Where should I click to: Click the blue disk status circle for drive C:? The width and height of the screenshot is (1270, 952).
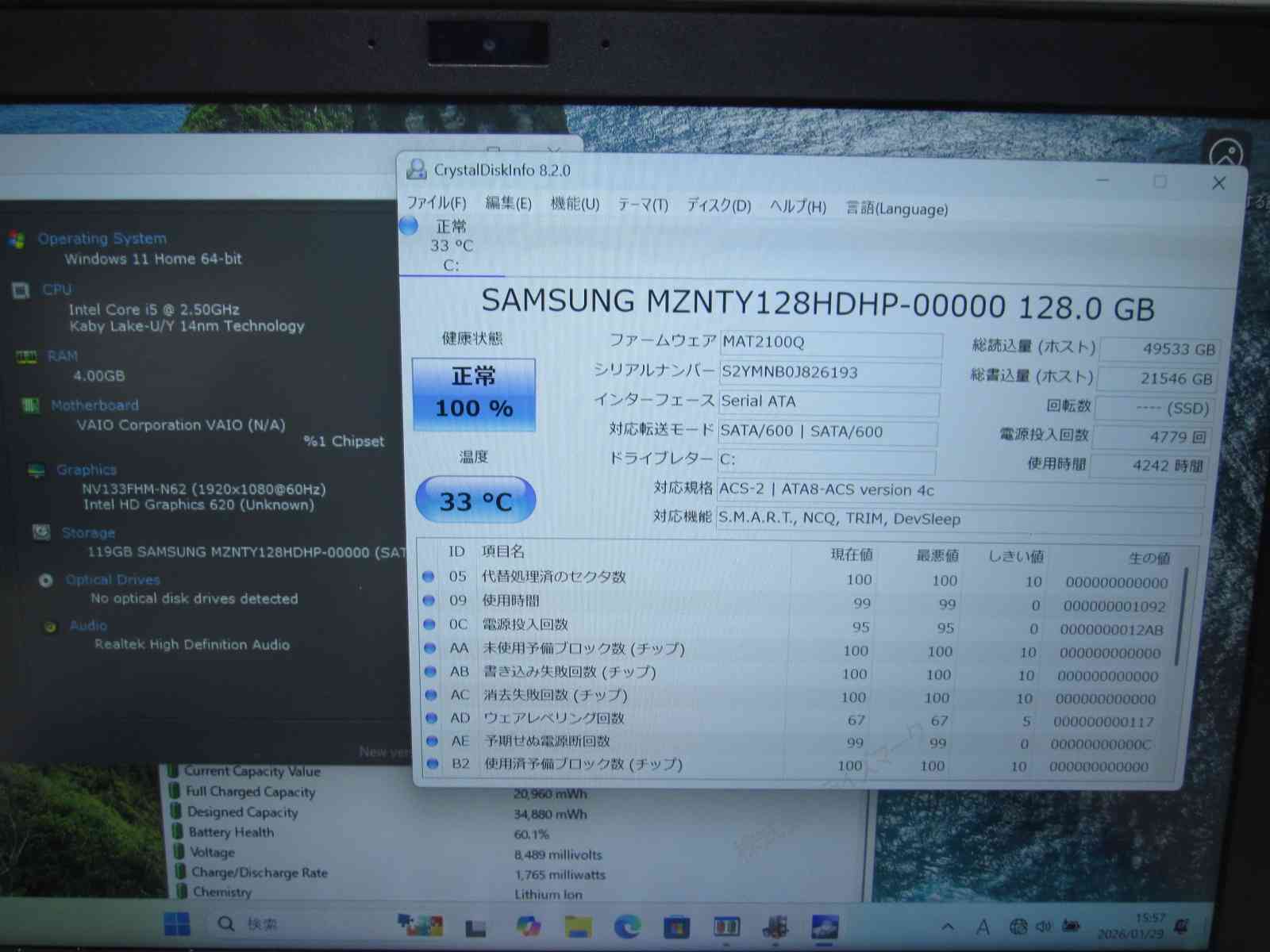point(409,226)
